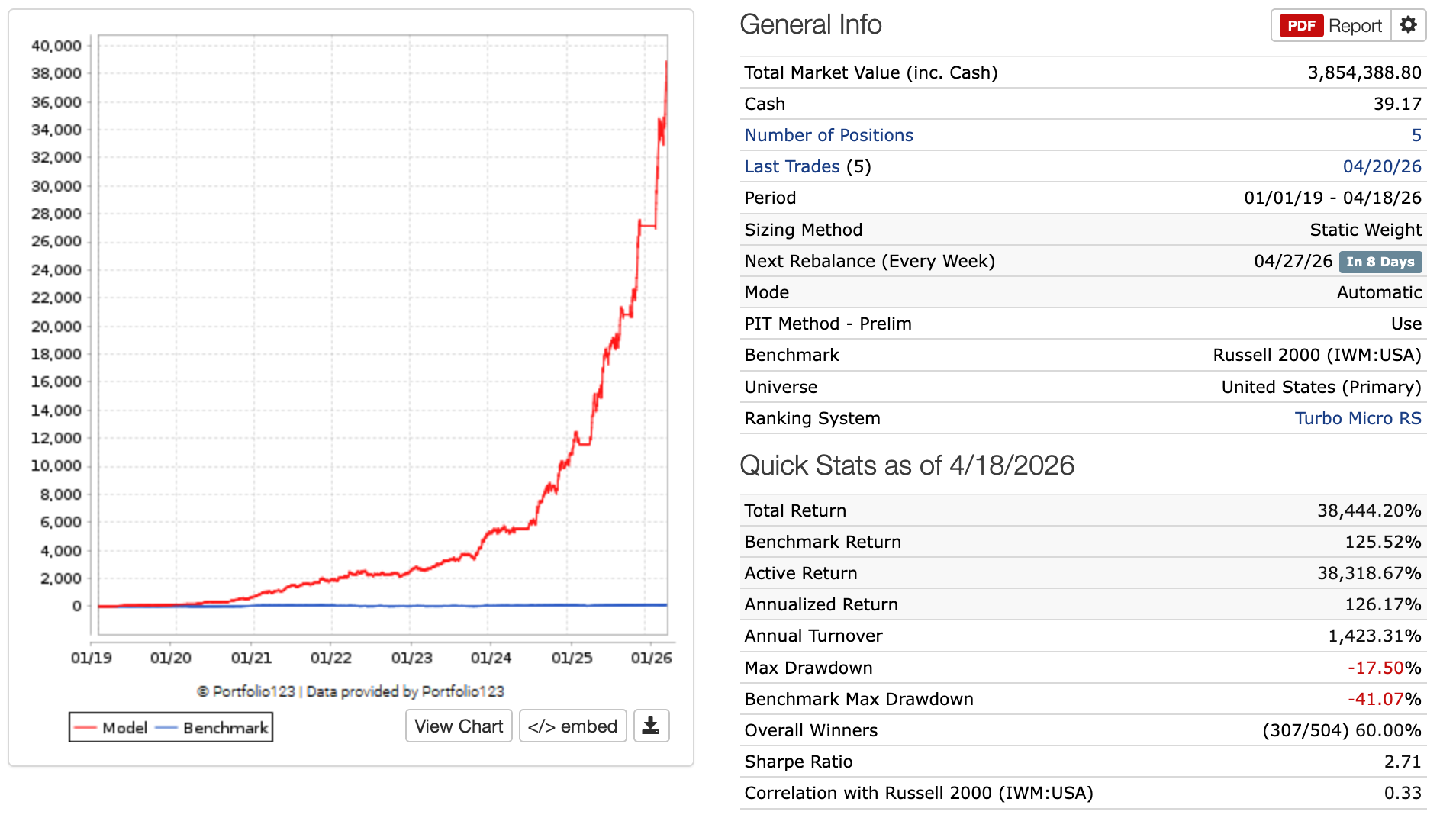
Task: Click the Automatic mode value
Action: (x=1379, y=292)
